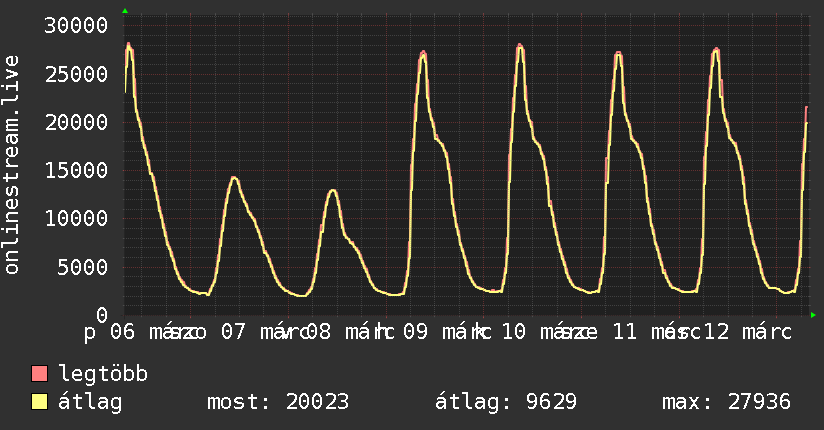Click the átlag: 9629 statistic
Viewport: 824px width, 430px height.
click(506, 402)
